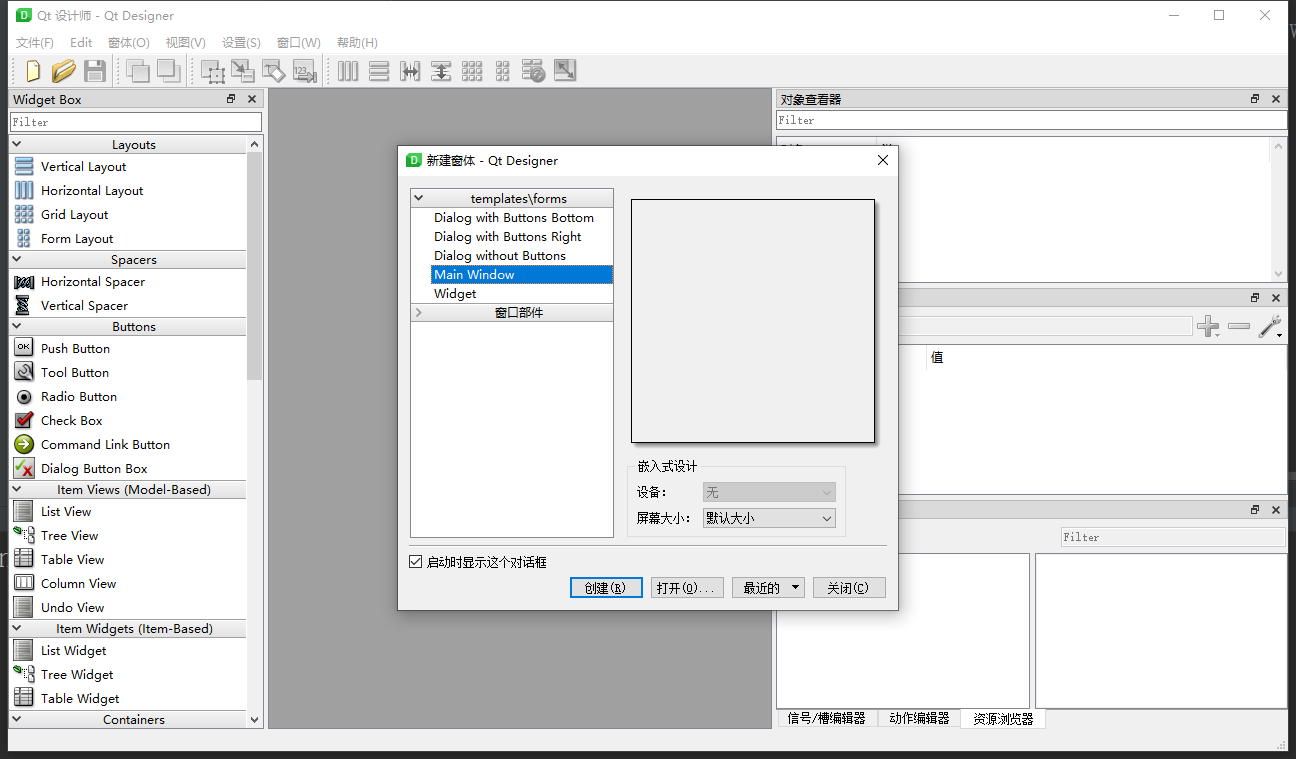Float the 对象查看器 panel
The width and height of the screenshot is (1296, 759).
tap(1254, 98)
